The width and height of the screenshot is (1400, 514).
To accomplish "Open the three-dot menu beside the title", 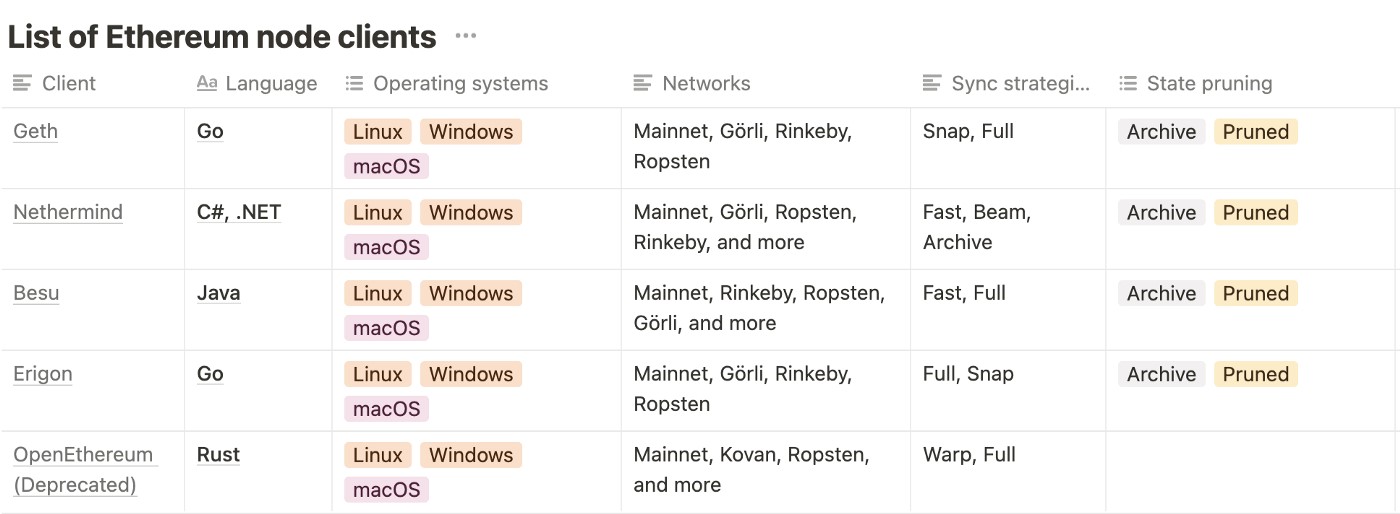I will 465,37.
